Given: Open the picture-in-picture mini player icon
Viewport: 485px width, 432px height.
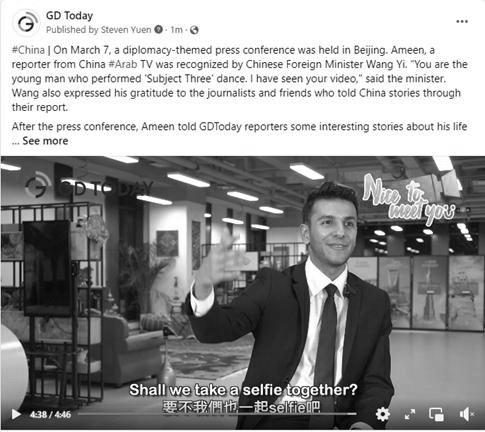Looking at the screenshot, I should 436,414.
